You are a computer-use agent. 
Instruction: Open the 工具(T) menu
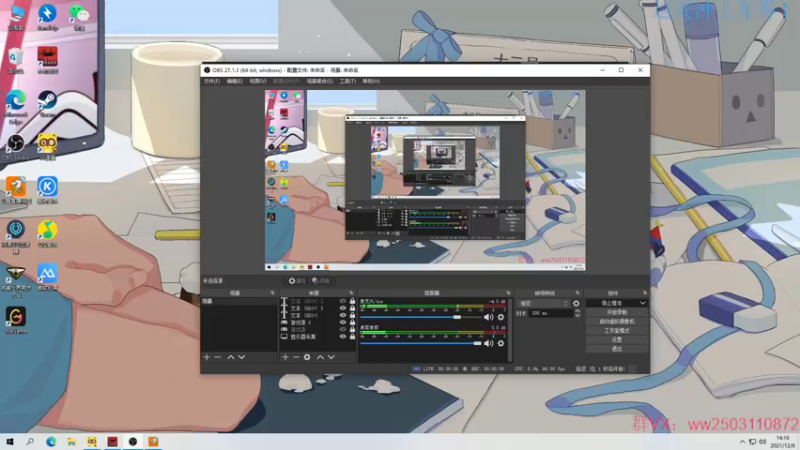pyautogui.click(x=347, y=81)
